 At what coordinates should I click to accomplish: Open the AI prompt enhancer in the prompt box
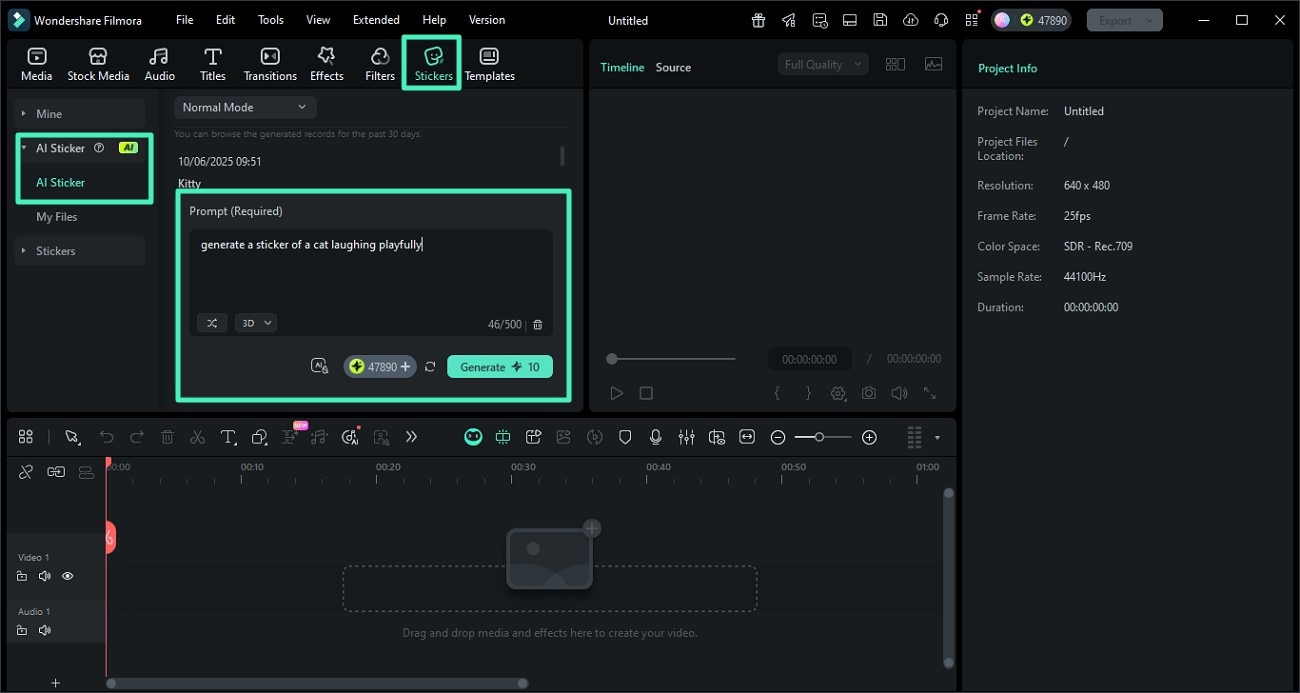tap(319, 366)
